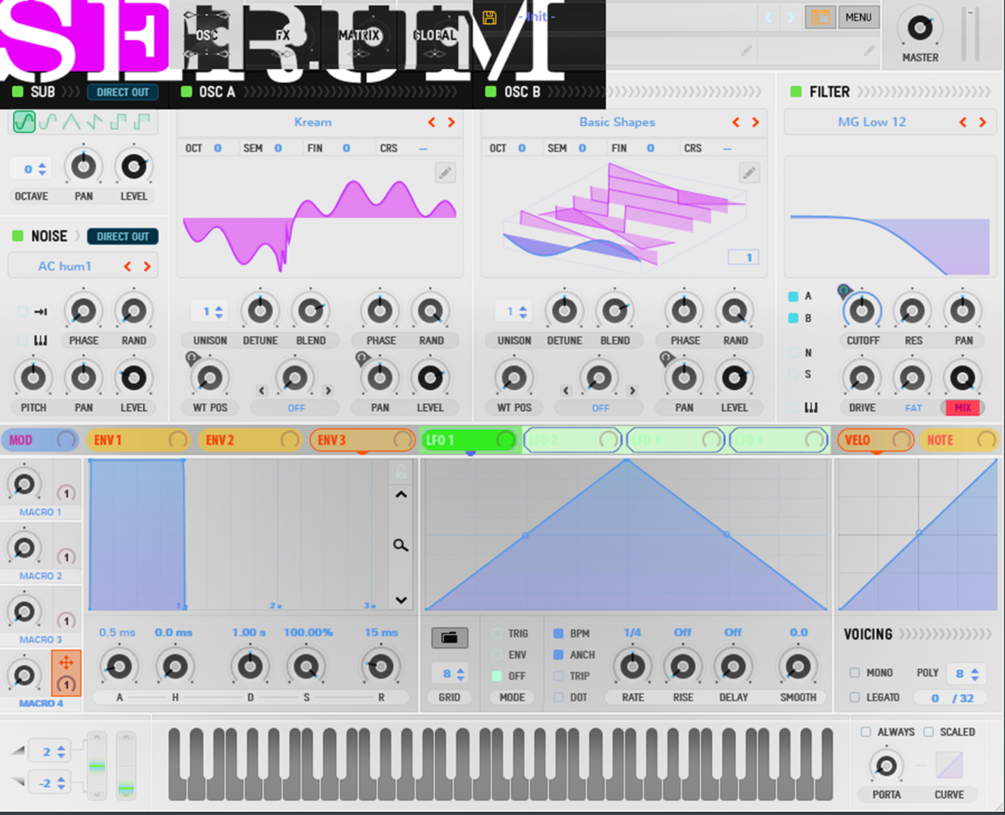The image size is (1005, 815).
Task: Open the LFO shape folder icon
Action: pos(449,638)
